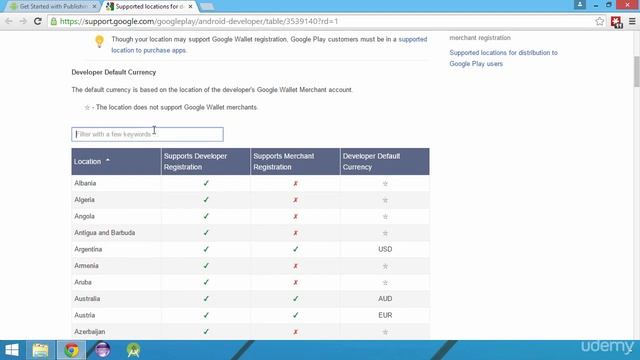Select the Austria table cell

pyautogui.click(x=116, y=316)
